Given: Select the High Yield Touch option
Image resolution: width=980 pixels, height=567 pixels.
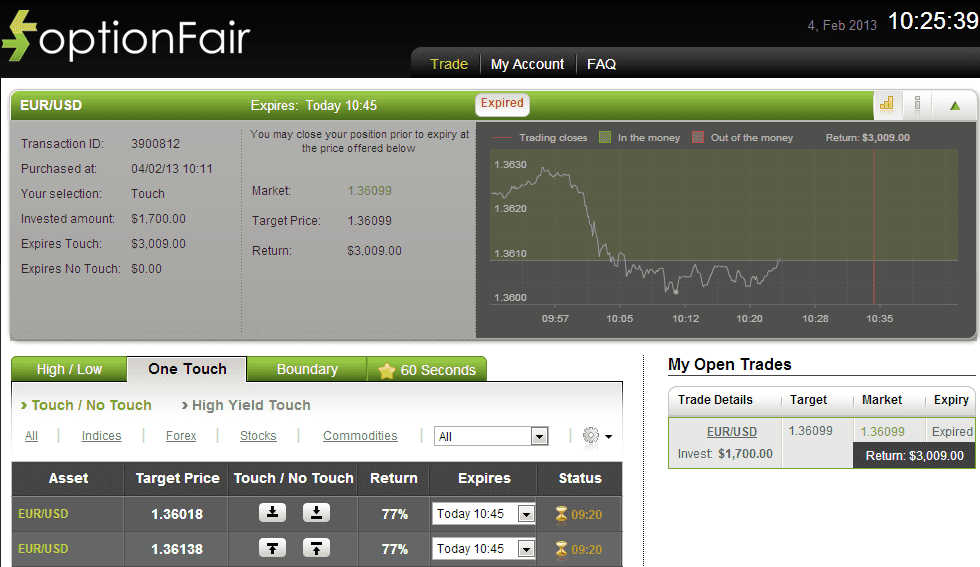Looking at the screenshot, I should pos(250,405).
